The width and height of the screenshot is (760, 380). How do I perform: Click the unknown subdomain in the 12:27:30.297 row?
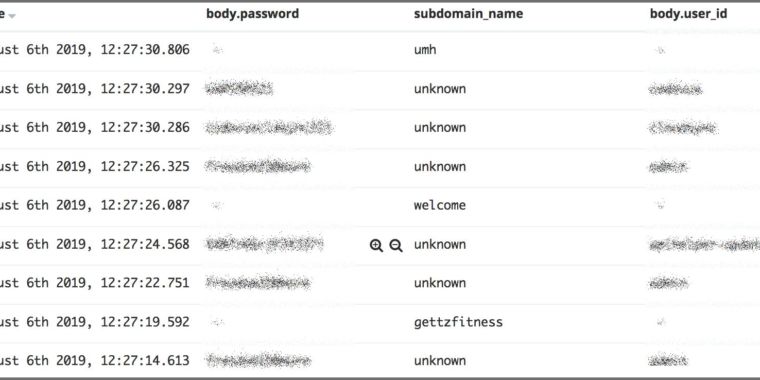click(440, 89)
